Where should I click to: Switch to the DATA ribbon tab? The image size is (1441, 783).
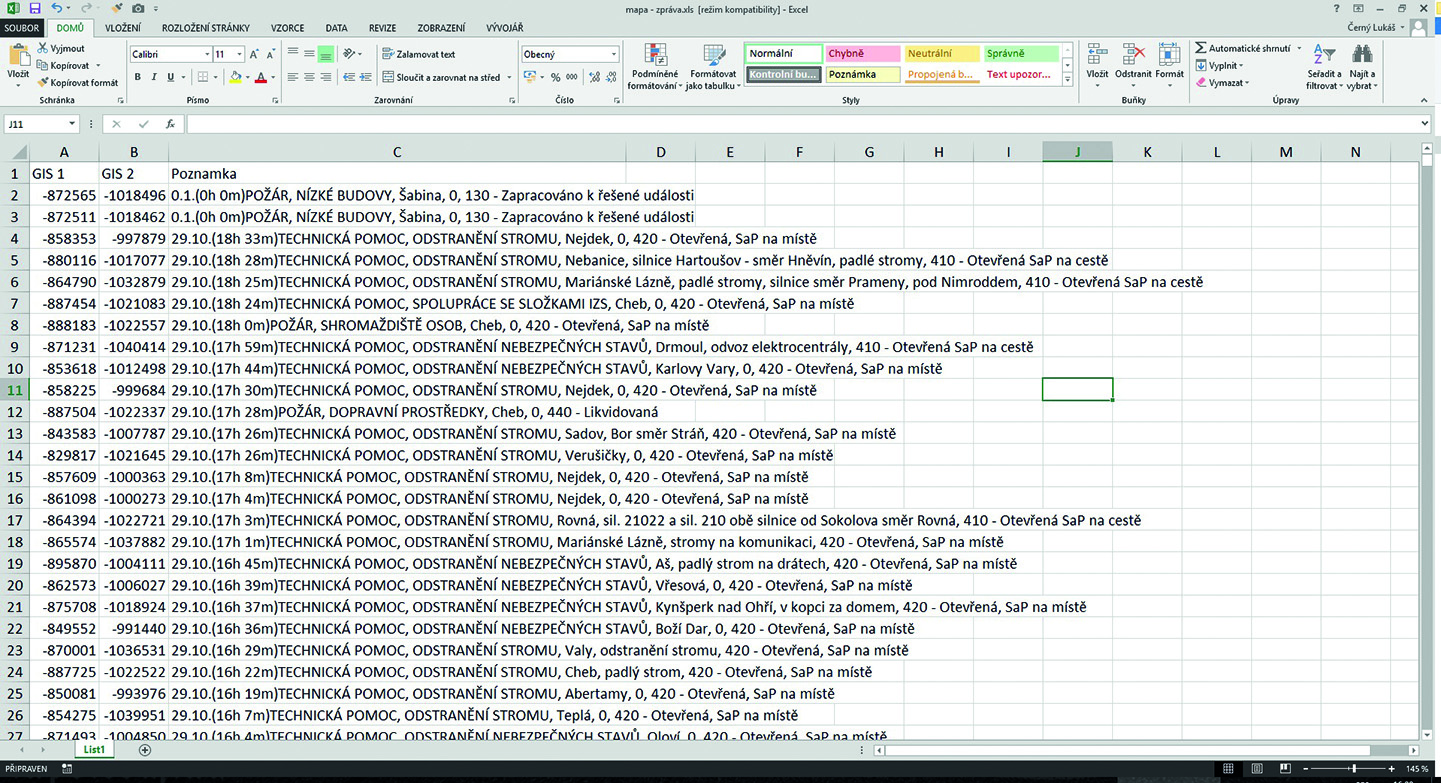point(337,28)
